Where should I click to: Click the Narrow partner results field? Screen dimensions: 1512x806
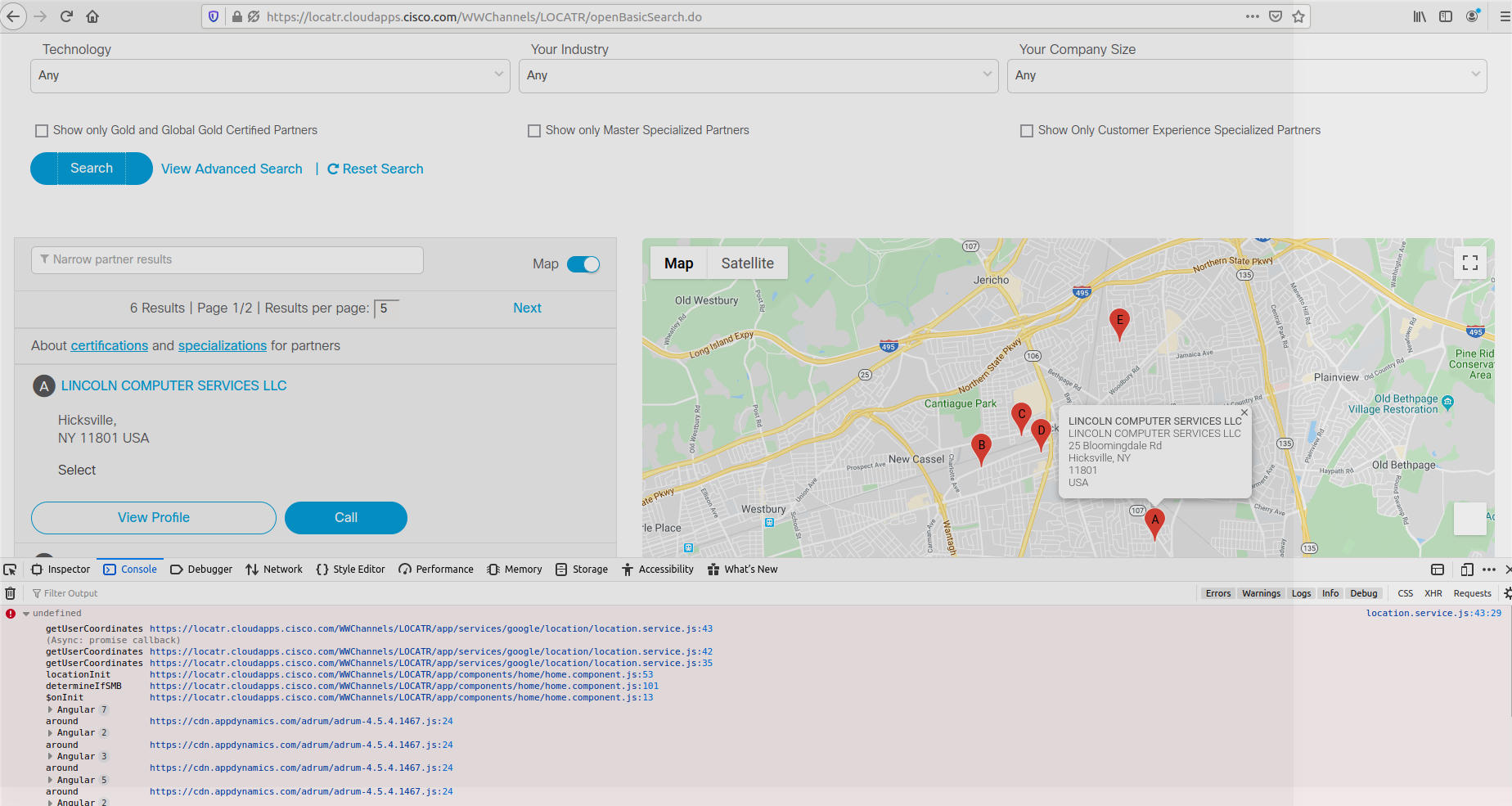click(x=227, y=259)
